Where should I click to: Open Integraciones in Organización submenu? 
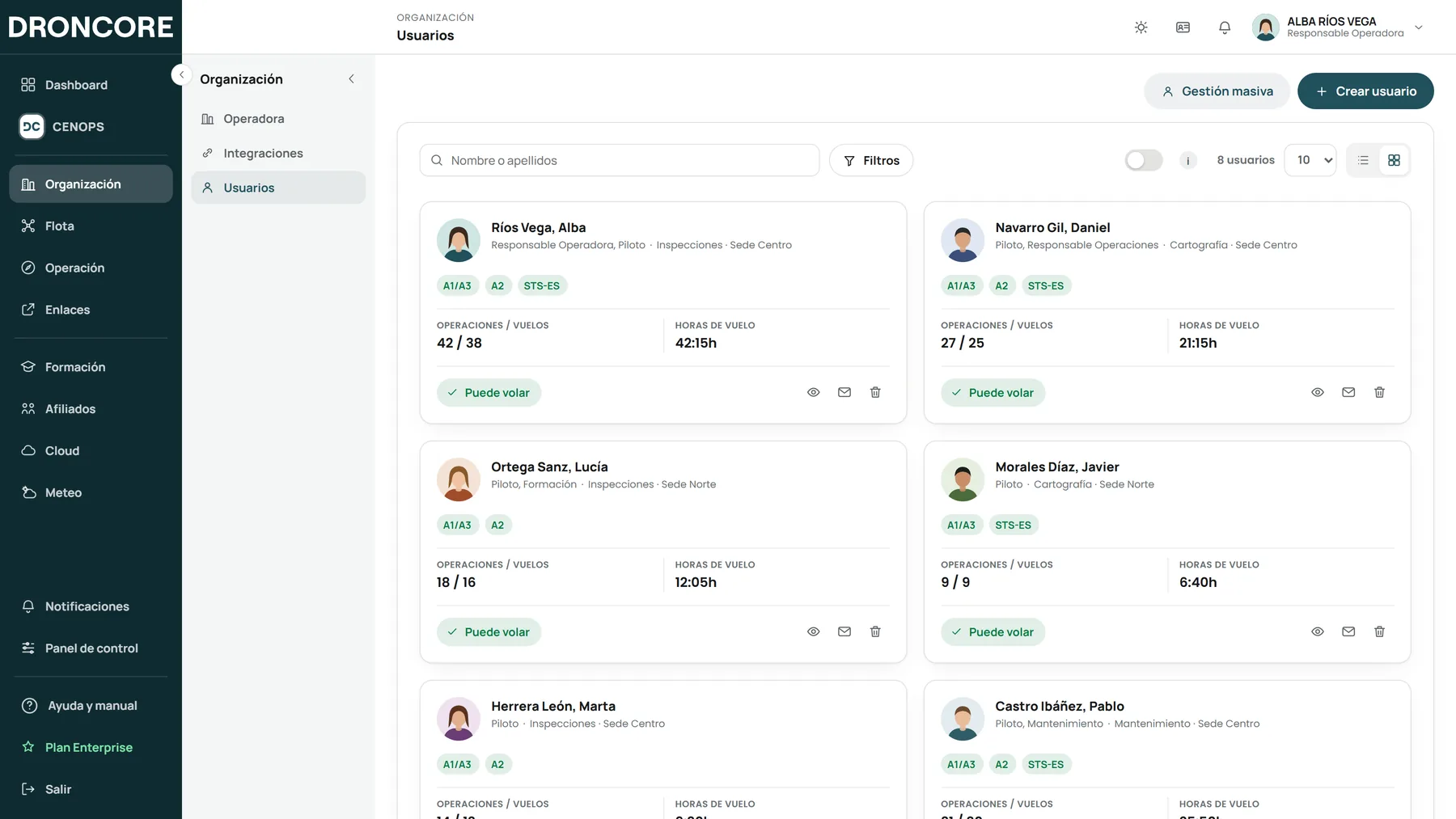278,153
